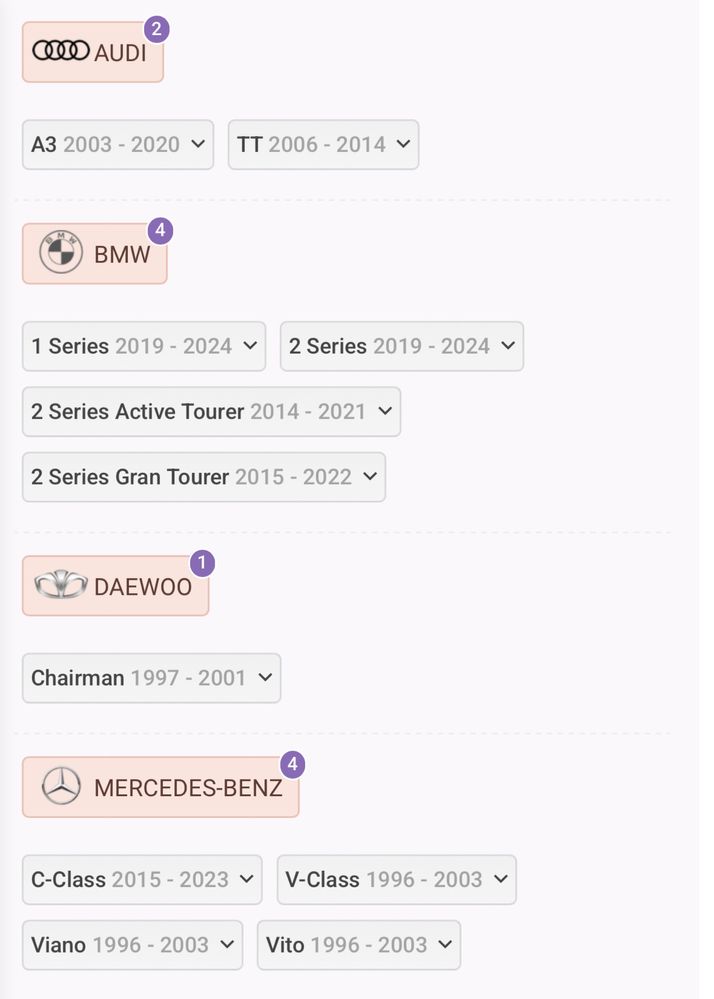Click the purple badge showing 4 on BMW
The height and width of the screenshot is (999, 714).
click(x=161, y=231)
